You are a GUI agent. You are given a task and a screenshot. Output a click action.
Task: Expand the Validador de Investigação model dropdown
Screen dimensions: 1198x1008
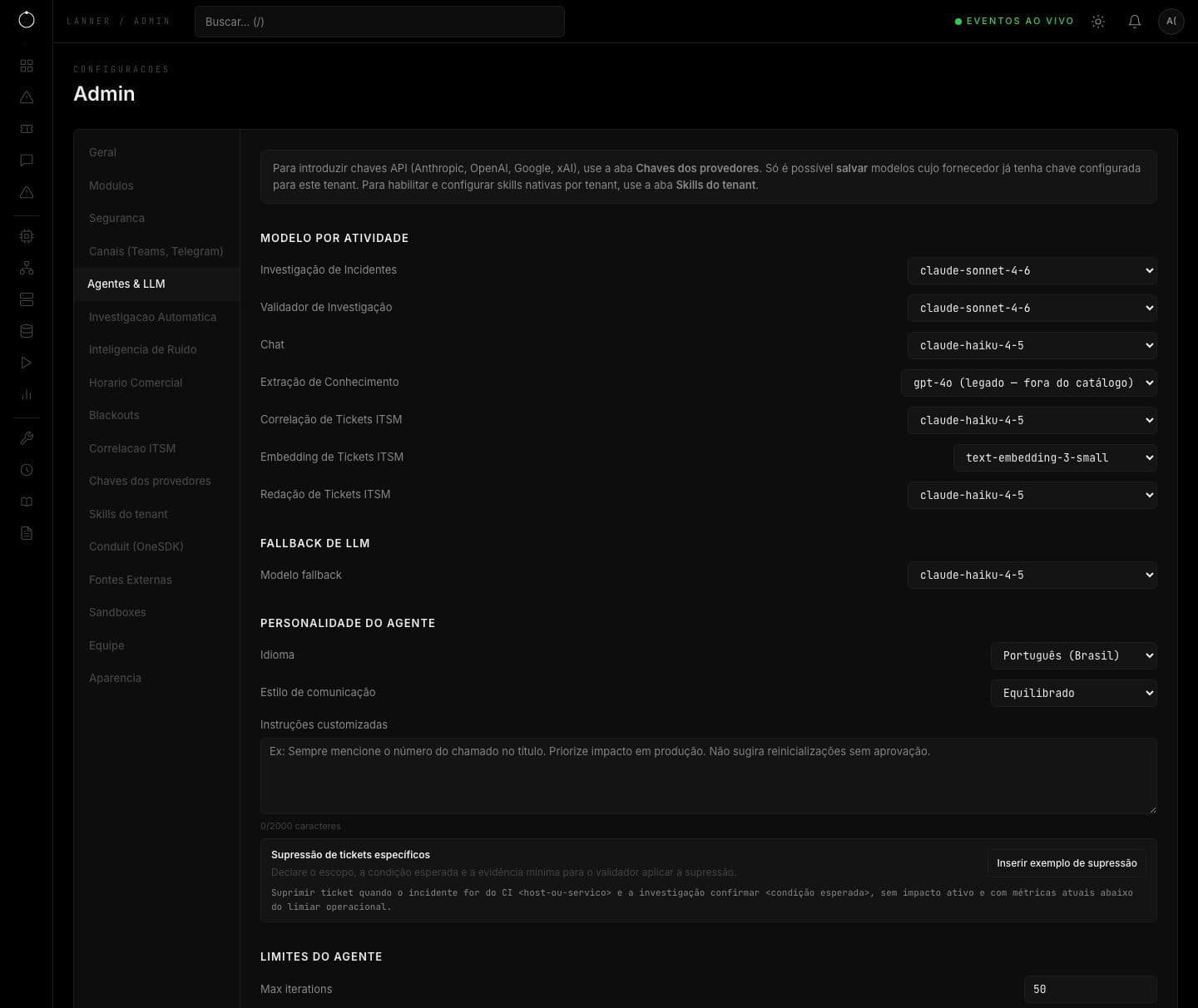coord(1032,308)
